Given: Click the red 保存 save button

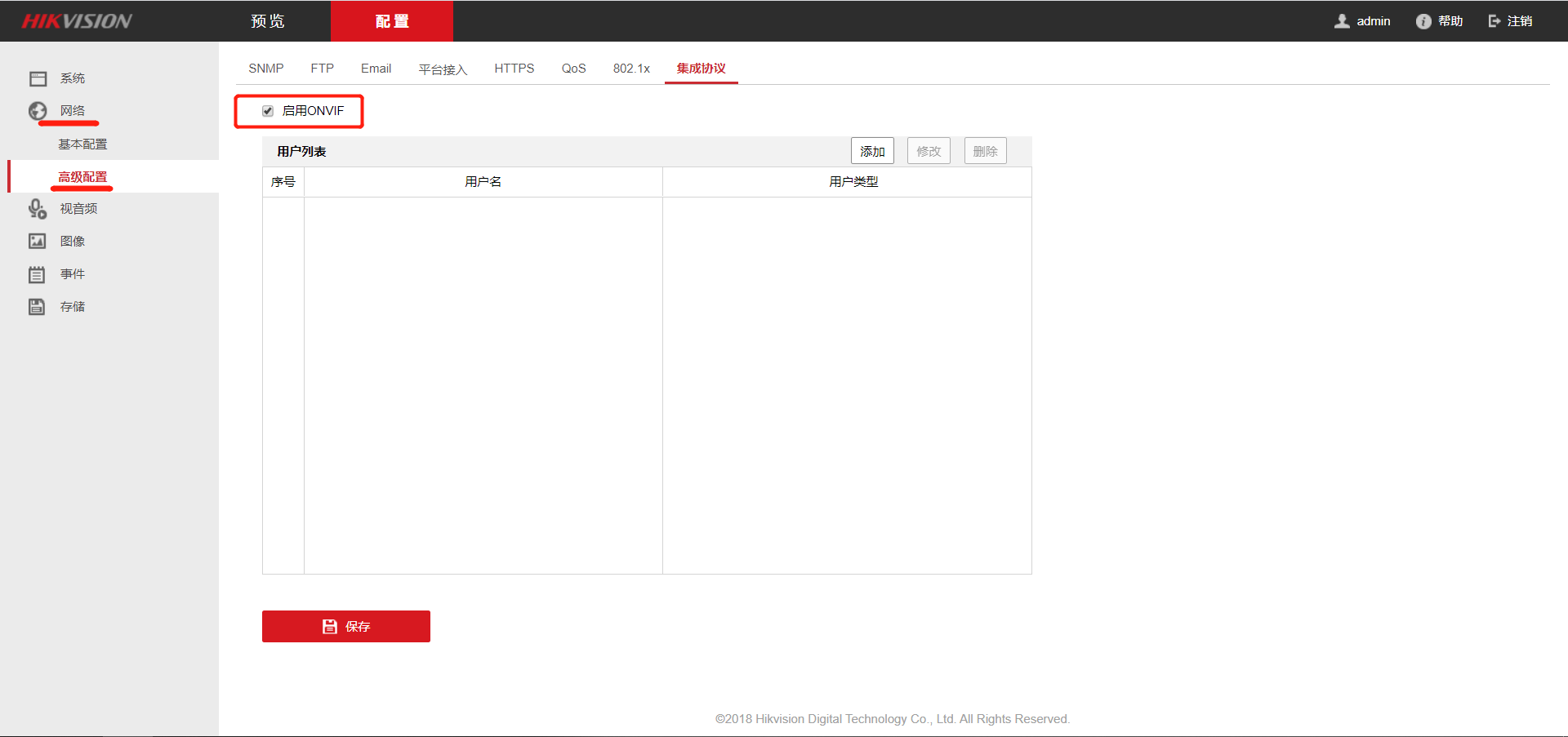Looking at the screenshot, I should point(346,626).
